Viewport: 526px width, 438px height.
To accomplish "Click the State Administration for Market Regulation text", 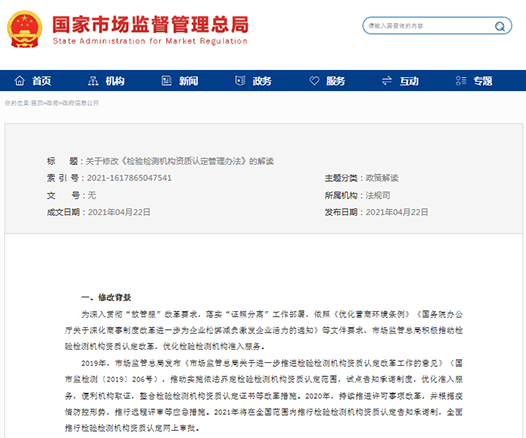I will point(150,41).
